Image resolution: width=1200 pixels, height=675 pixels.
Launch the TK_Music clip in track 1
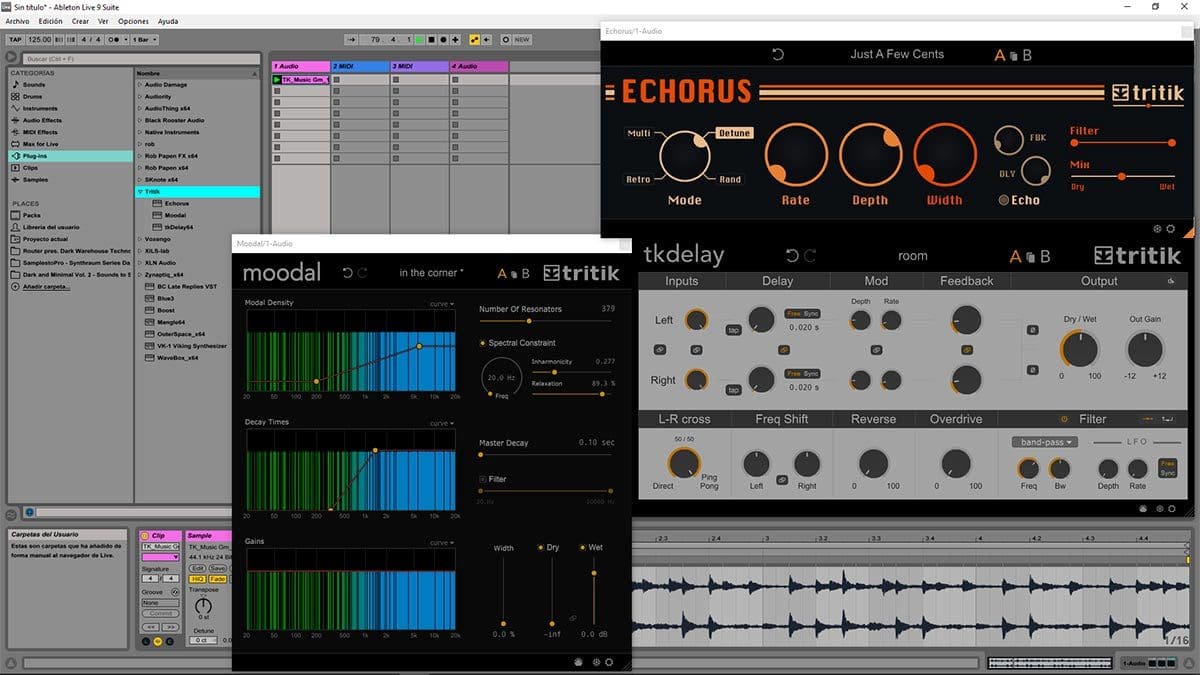277,79
